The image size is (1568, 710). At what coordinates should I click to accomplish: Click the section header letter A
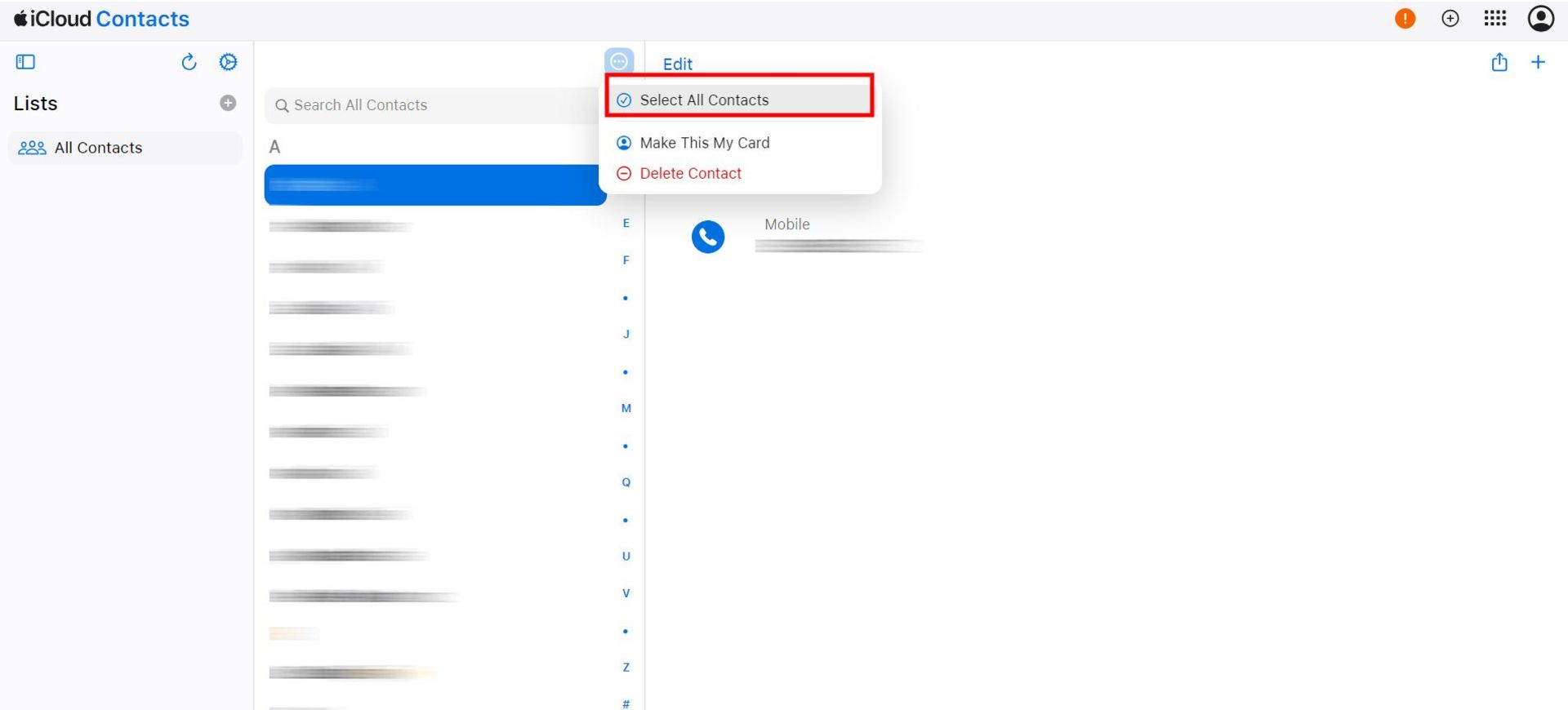coord(275,147)
